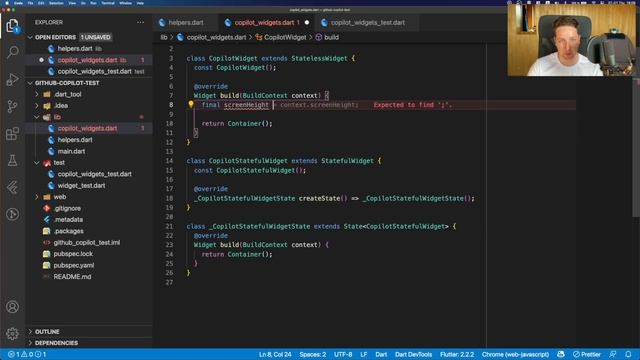Open Explorer more actions ellipsis
This screenshot has height=360, width=640.
click(x=140, y=22)
